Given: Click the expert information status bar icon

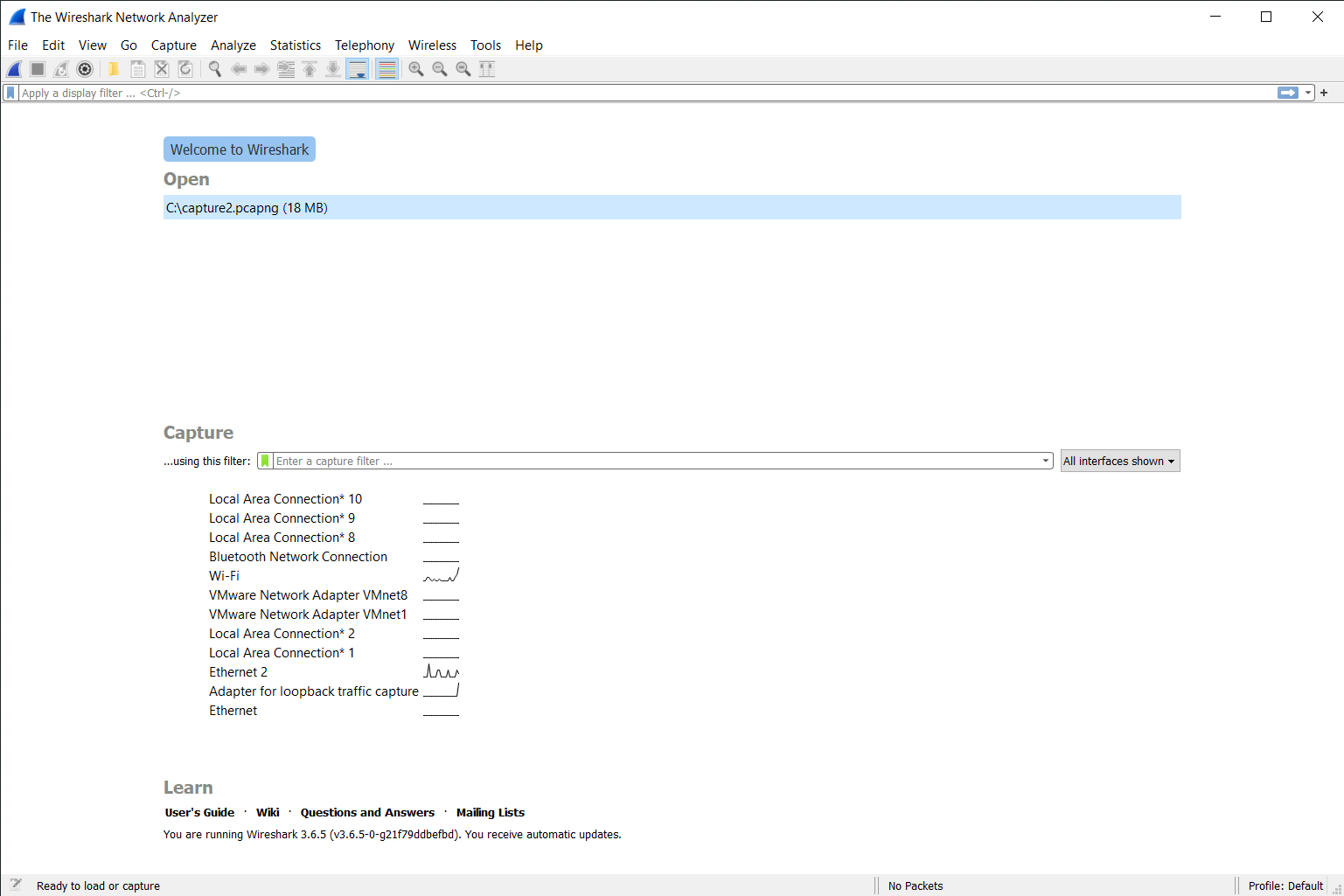Looking at the screenshot, I should (16, 885).
